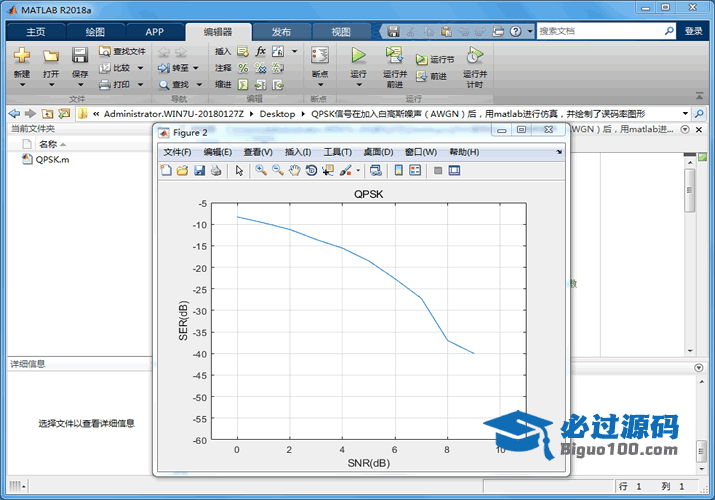This screenshot has width=715, height=500.
Task: Open the Brush tool color dropdown arrow
Action: tap(358, 171)
